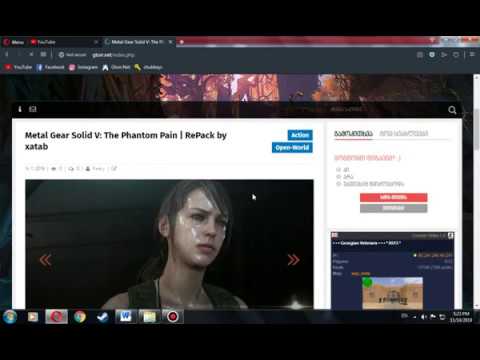Viewport: 480px width, 360px height.
Task: Click the site header mail icon
Action: point(32,109)
